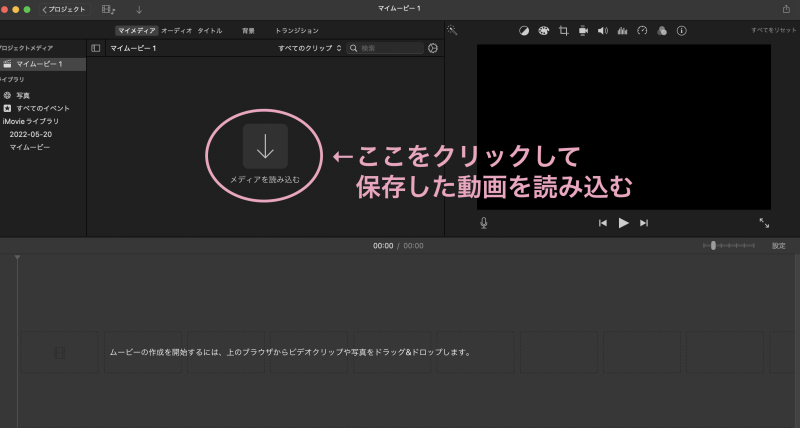Click the magic wand auto-enhance icon
The width and height of the screenshot is (800, 428).
click(452, 30)
